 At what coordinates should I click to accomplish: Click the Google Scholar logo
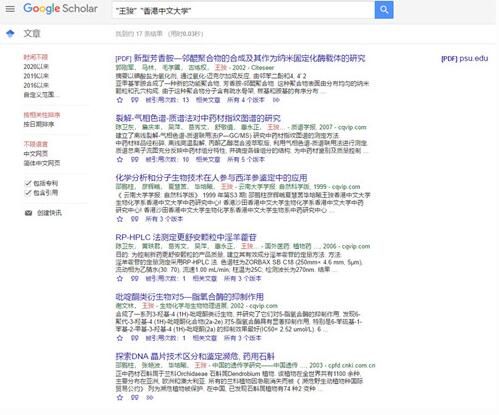pos(60,9)
